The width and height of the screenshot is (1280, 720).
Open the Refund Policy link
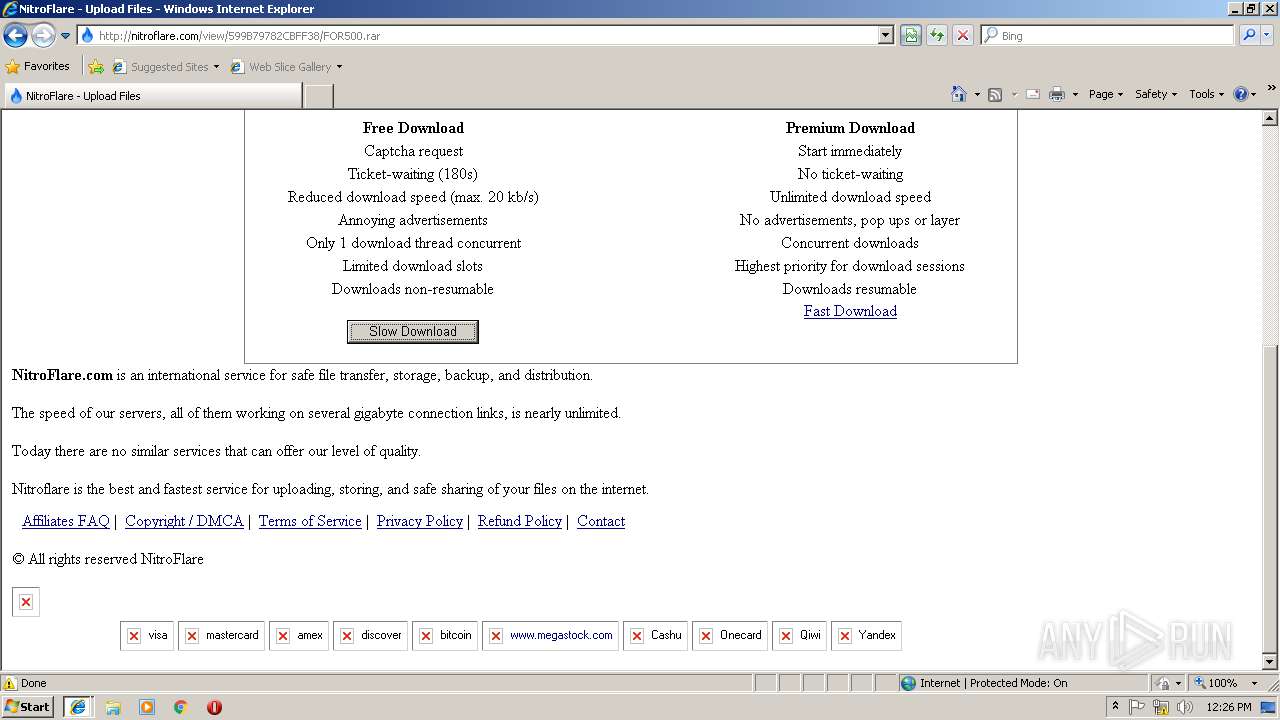[520, 521]
